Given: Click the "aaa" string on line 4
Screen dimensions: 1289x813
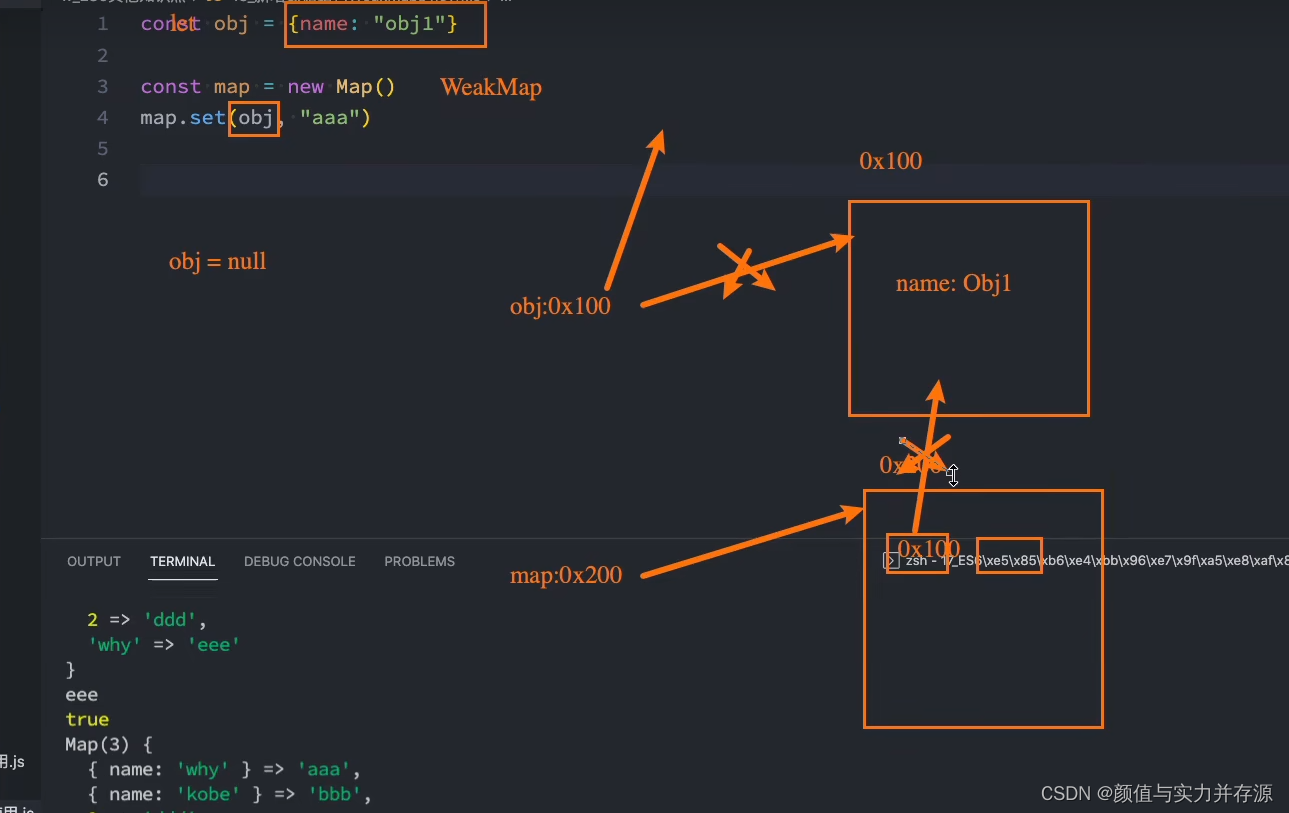Looking at the screenshot, I should coord(330,117).
